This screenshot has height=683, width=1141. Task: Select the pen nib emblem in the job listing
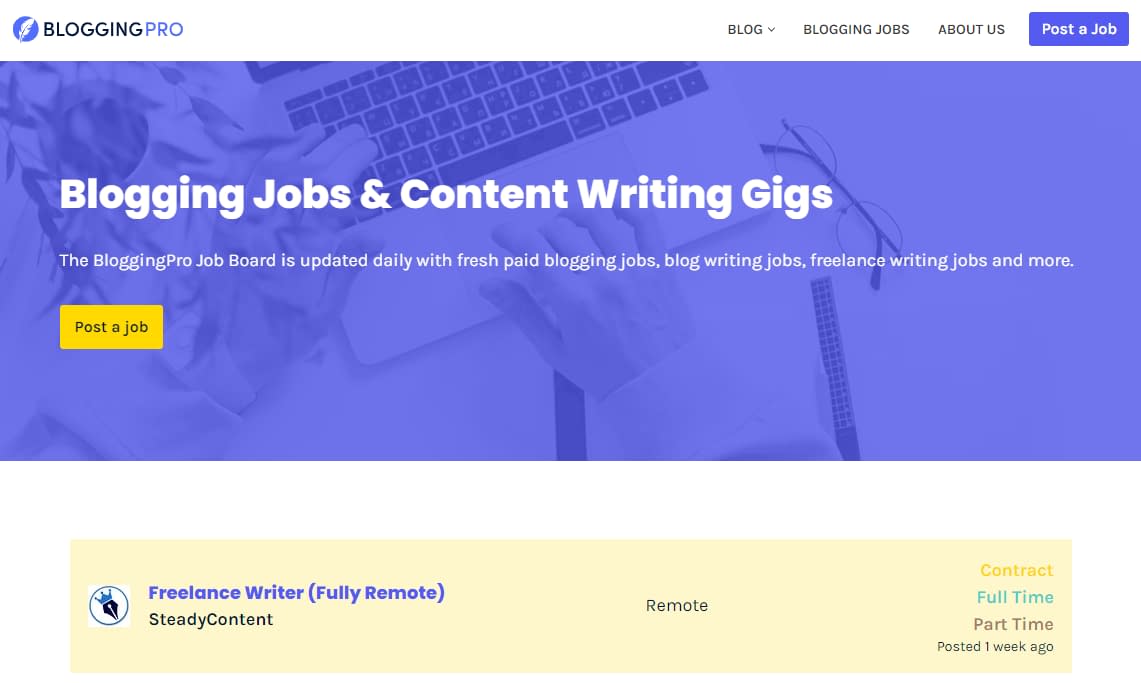tap(109, 605)
